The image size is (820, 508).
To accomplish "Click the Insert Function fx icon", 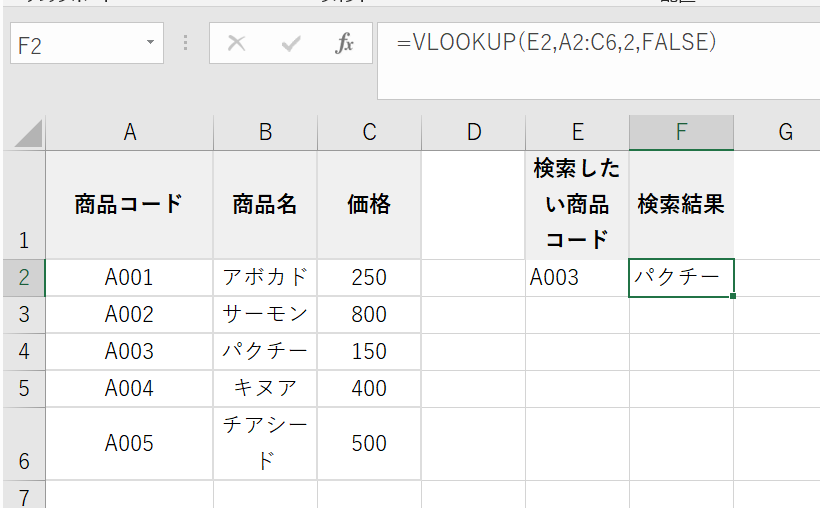I will (x=345, y=45).
